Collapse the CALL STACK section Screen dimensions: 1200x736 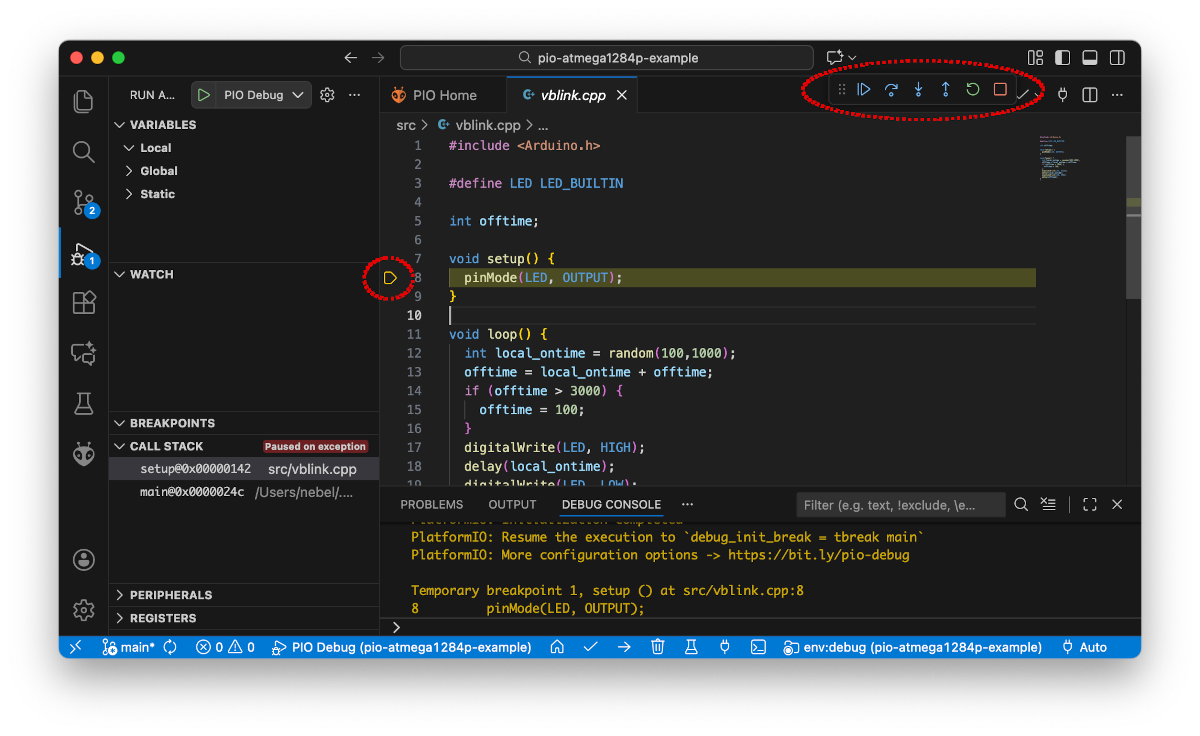point(166,446)
